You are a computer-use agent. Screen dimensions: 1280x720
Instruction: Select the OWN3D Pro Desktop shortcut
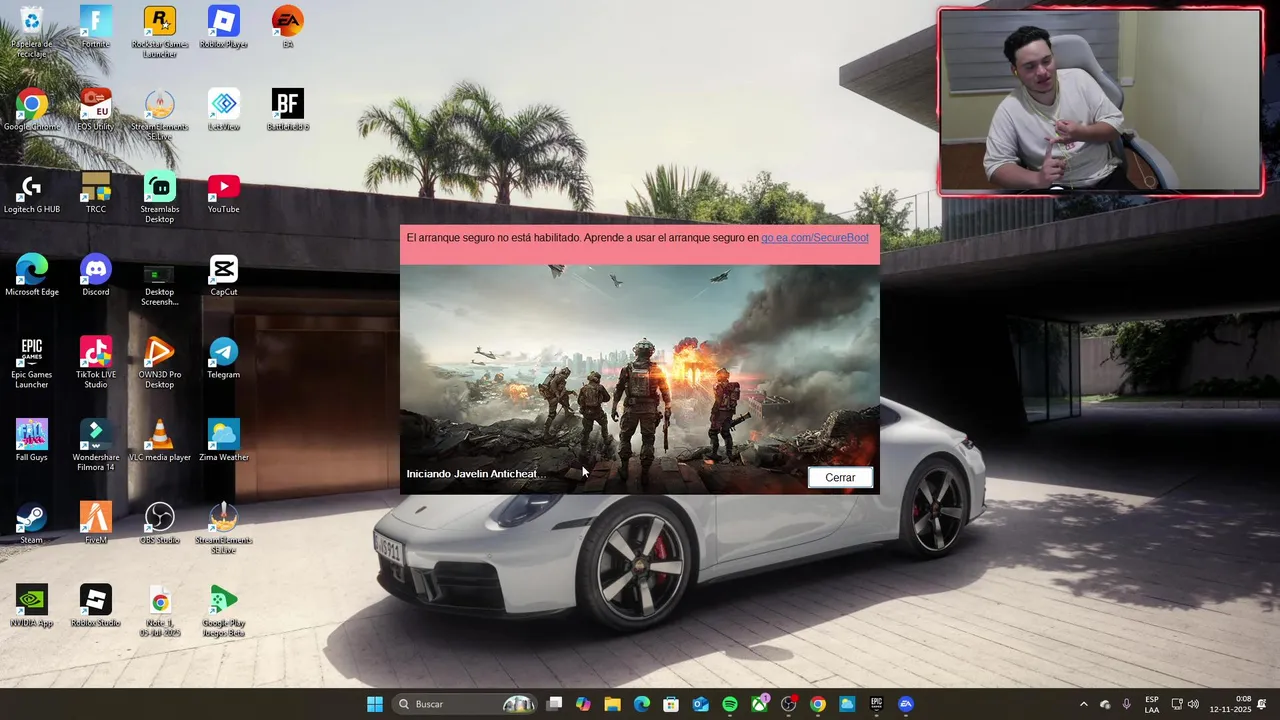tap(159, 363)
